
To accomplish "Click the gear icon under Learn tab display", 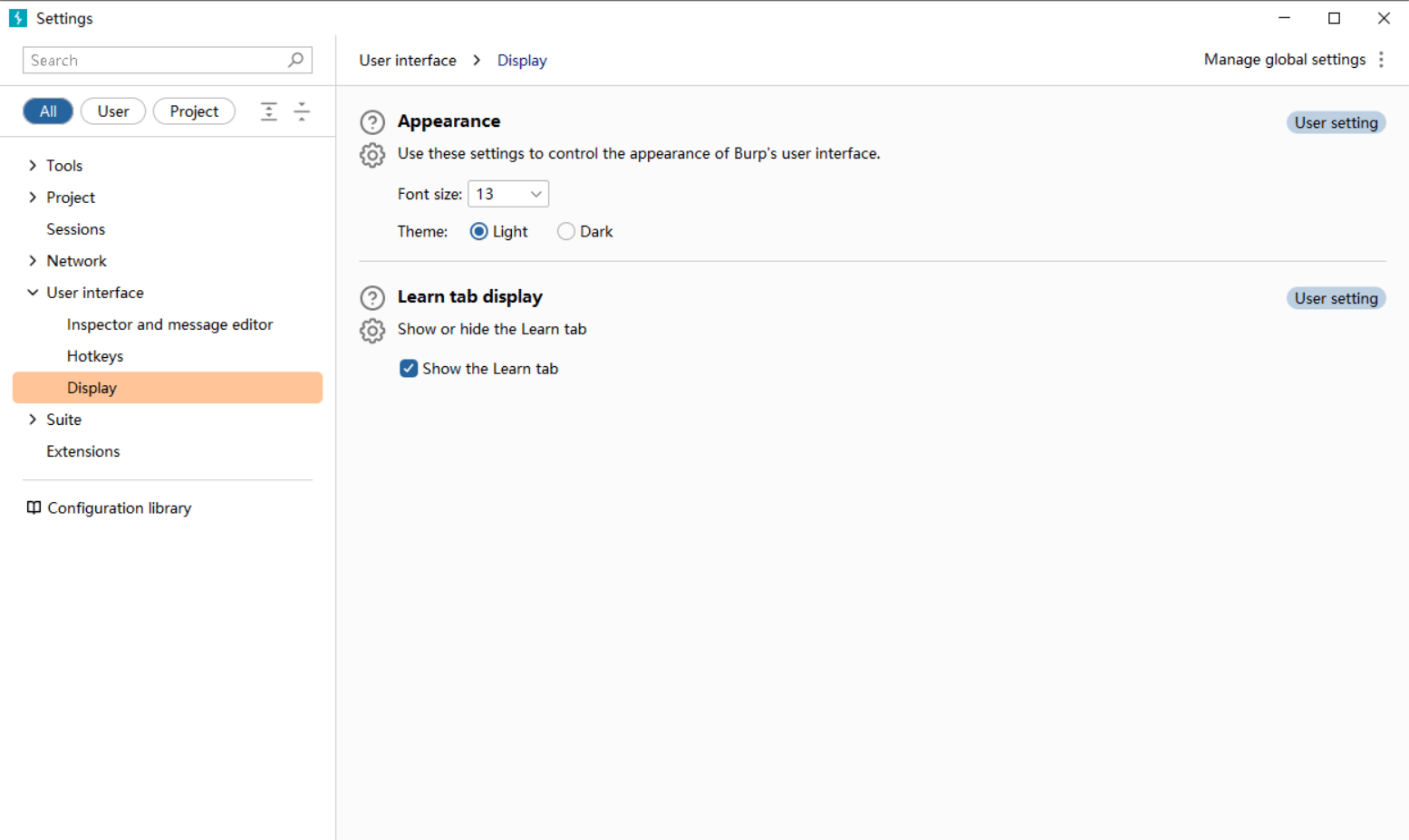I will (x=372, y=331).
